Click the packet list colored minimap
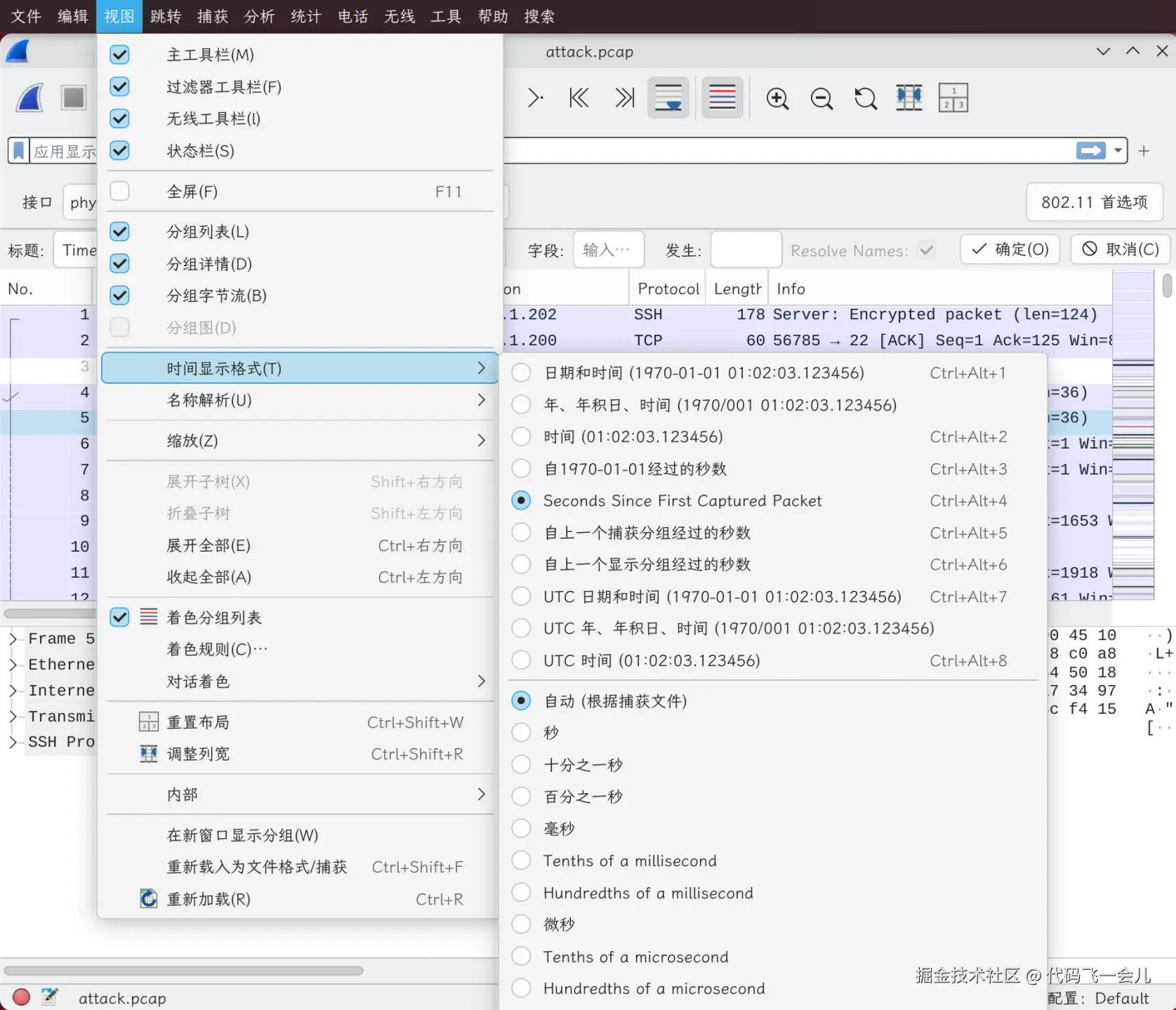The image size is (1176, 1010). 1133,435
